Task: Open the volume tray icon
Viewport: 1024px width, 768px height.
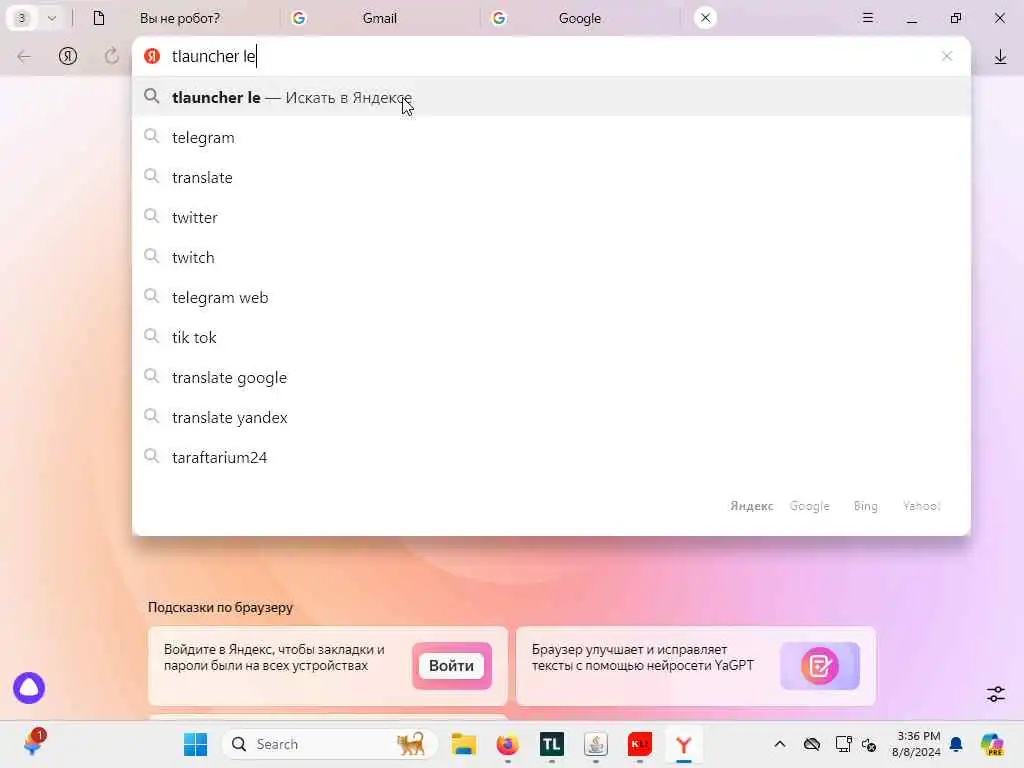Action: (x=869, y=744)
